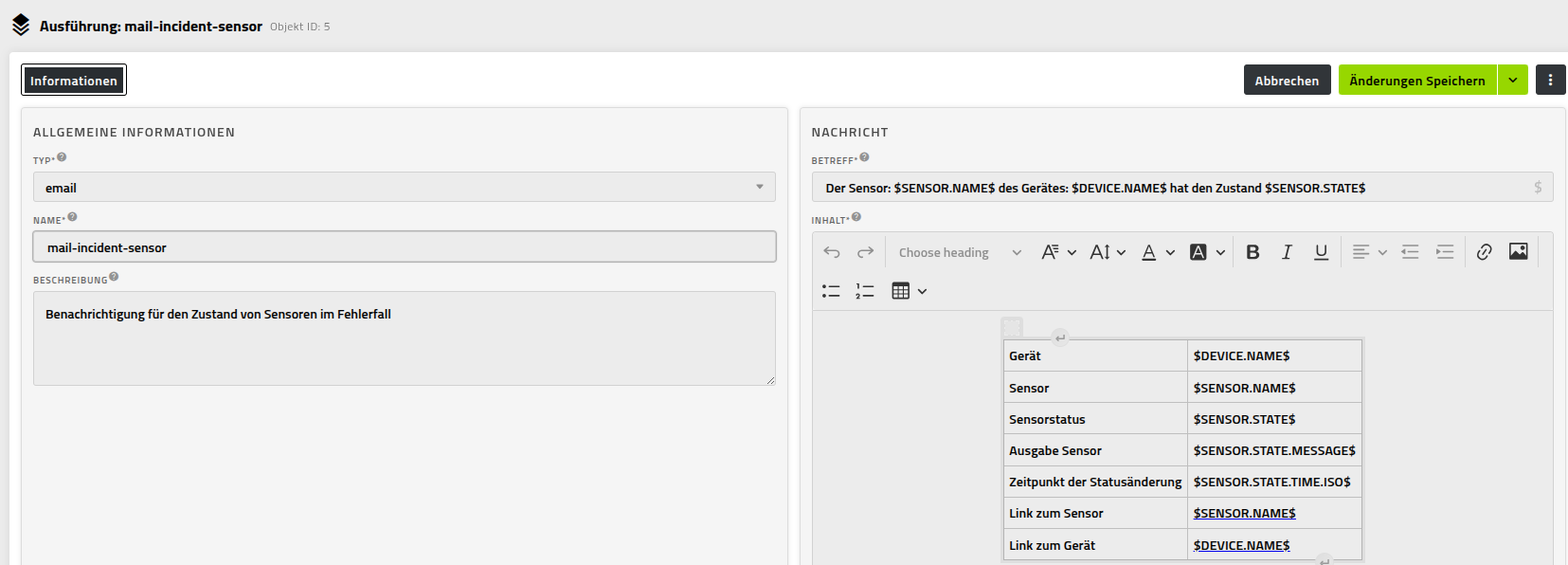Screen dimensions: 1568x565
Task: Toggle underline formatting in editor
Action: click(1321, 252)
